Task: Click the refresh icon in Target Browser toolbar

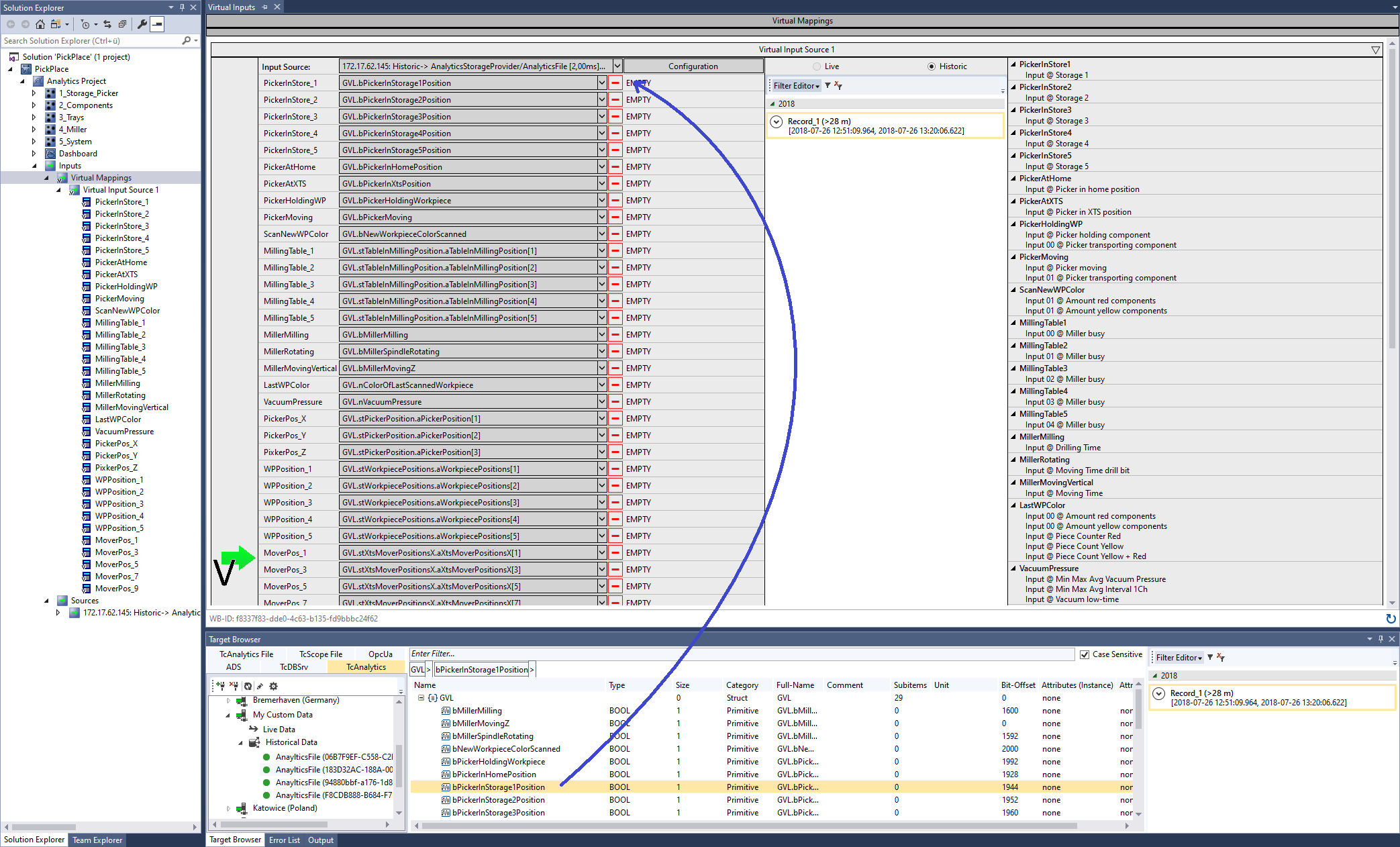Action: click(x=248, y=686)
